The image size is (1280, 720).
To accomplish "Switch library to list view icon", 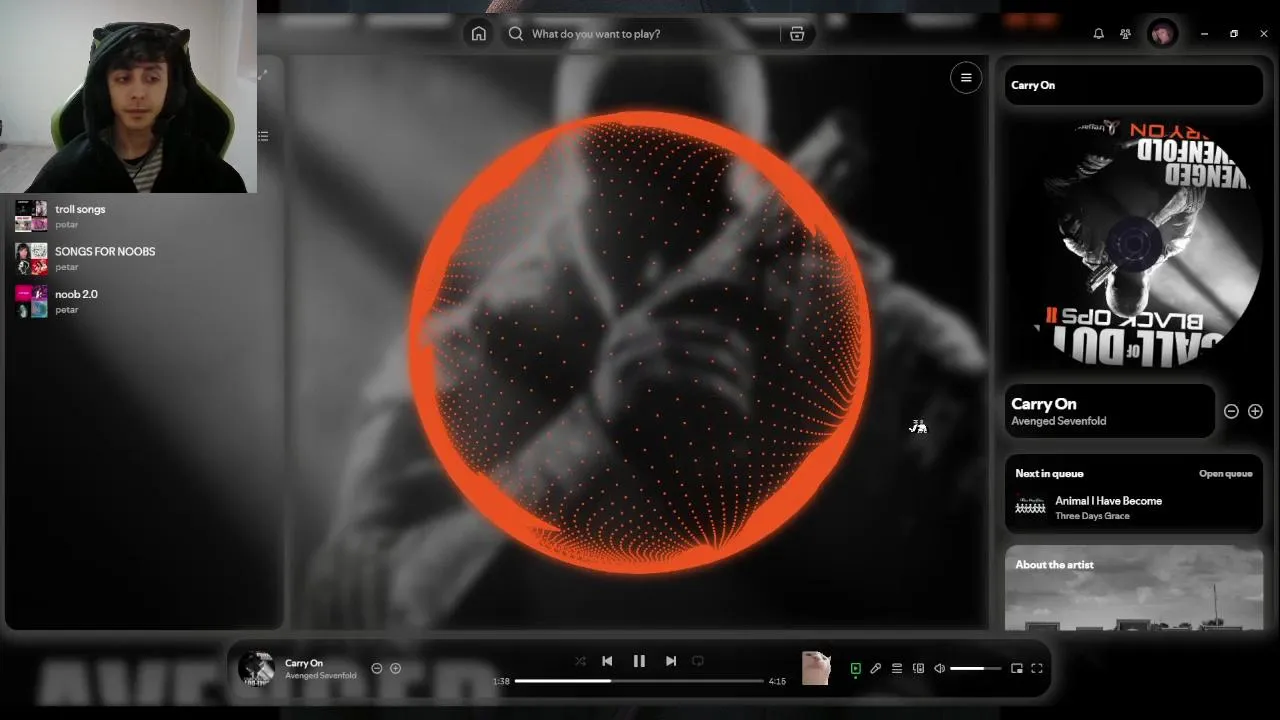I will coord(263,136).
